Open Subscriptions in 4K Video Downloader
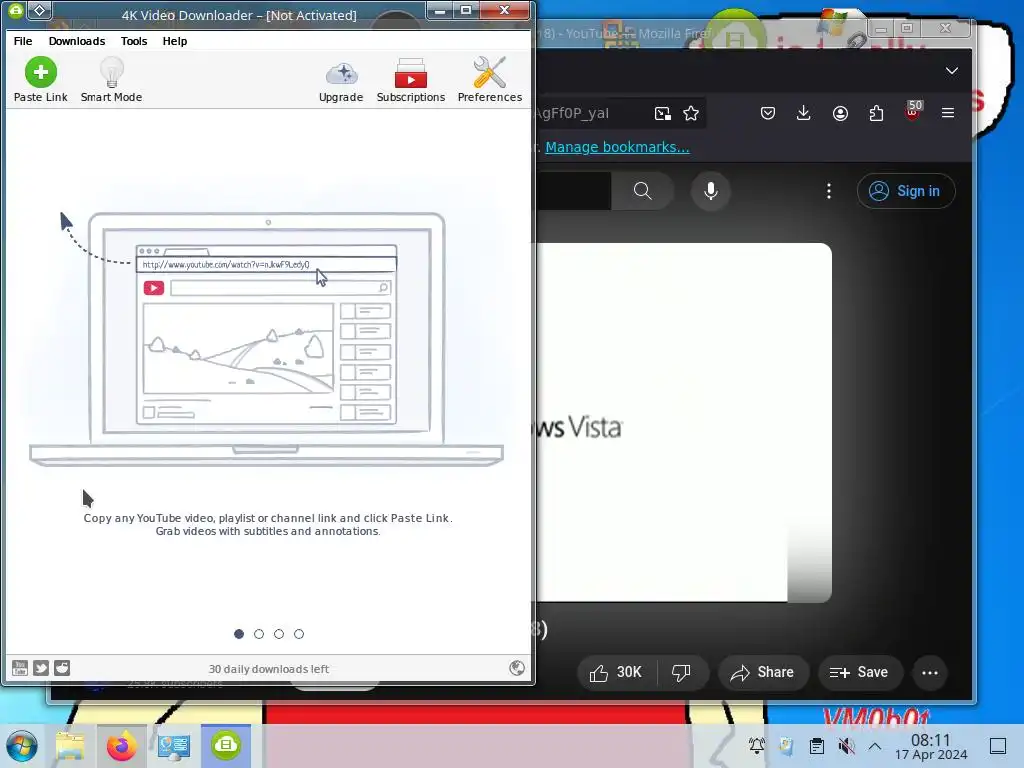Image resolution: width=1024 pixels, height=768 pixels. point(411,80)
